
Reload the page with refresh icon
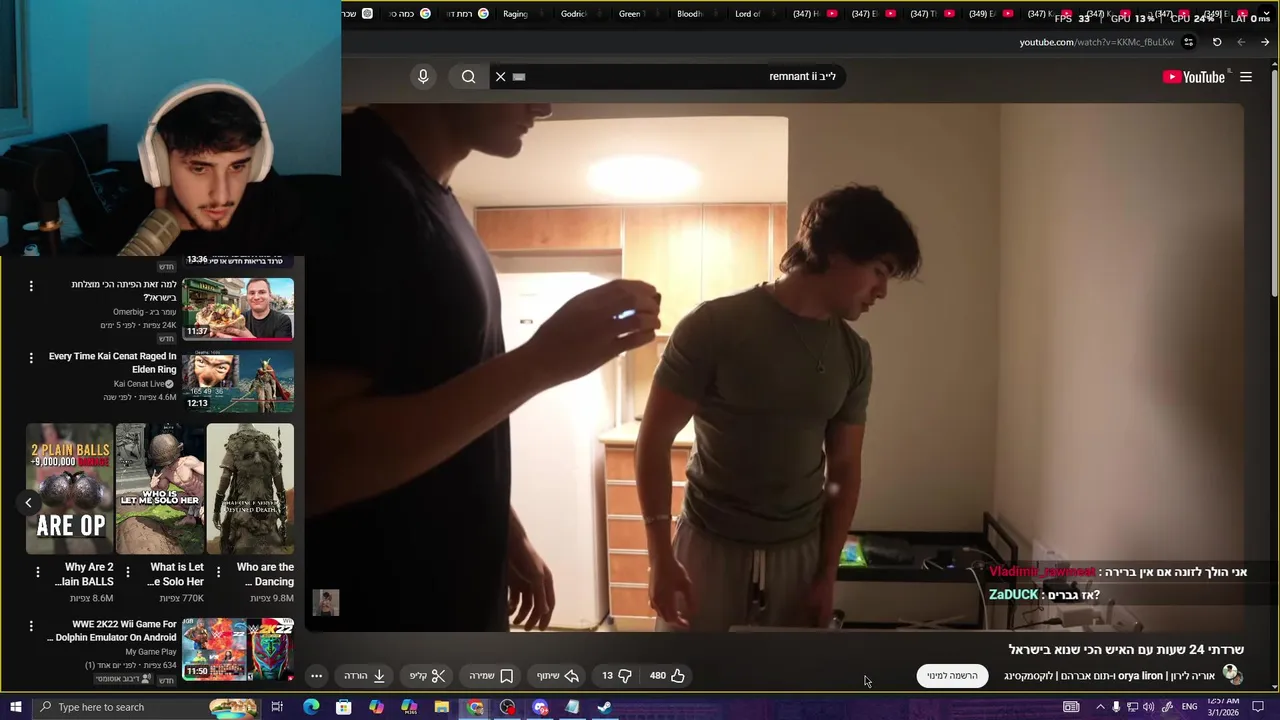point(1217,42)
